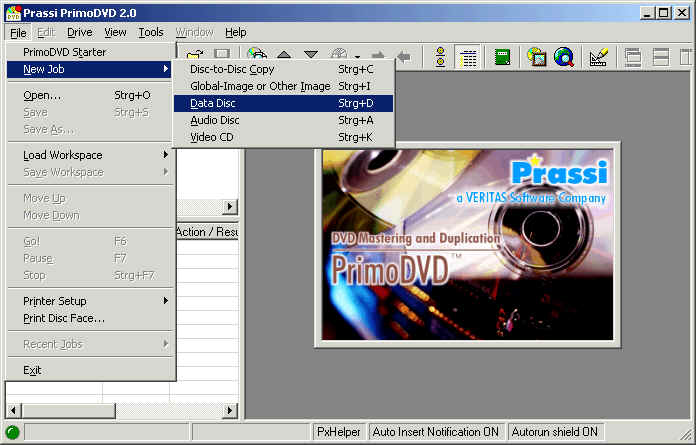Maximize the PrimoDVD window
The image size is (696, 445).
pos(664,13)
